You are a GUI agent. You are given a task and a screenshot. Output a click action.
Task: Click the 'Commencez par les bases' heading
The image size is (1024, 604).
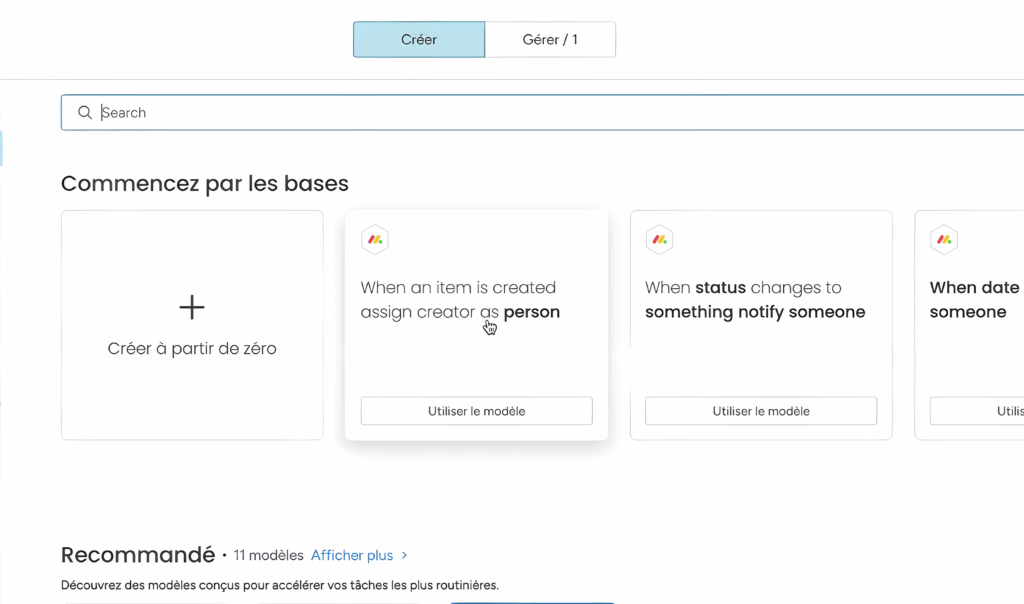pos(205,183)
